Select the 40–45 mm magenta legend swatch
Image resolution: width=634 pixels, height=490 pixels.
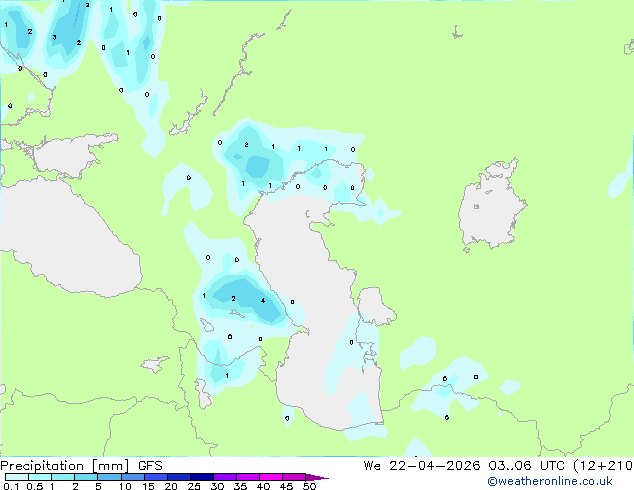tap(271, 477)
